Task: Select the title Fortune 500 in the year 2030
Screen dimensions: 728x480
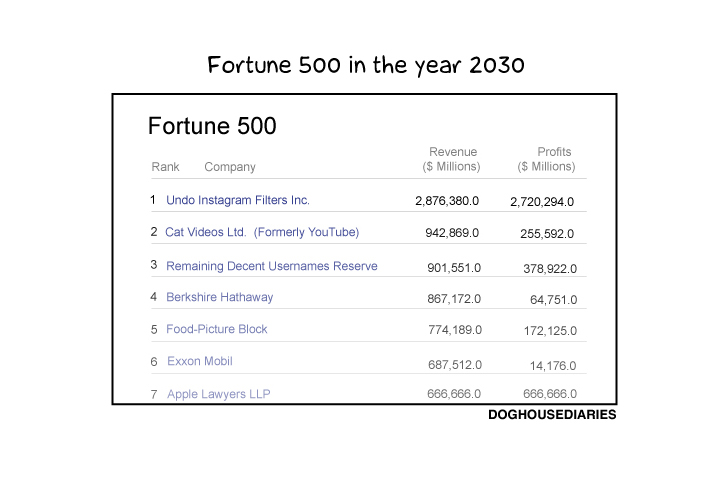Action: tap(366, 65)
